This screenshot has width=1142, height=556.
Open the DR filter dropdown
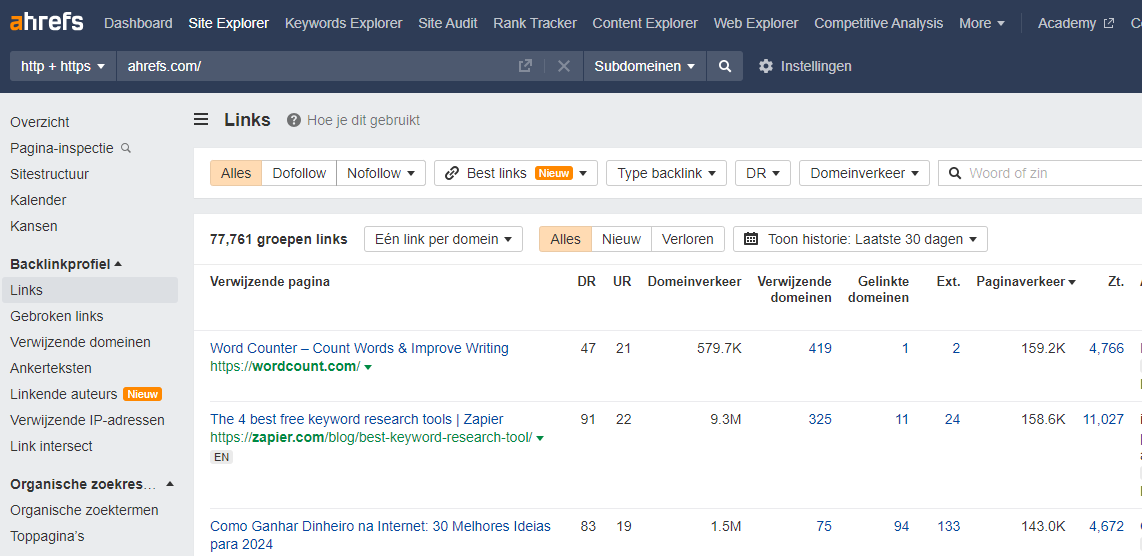coord(763,173)
